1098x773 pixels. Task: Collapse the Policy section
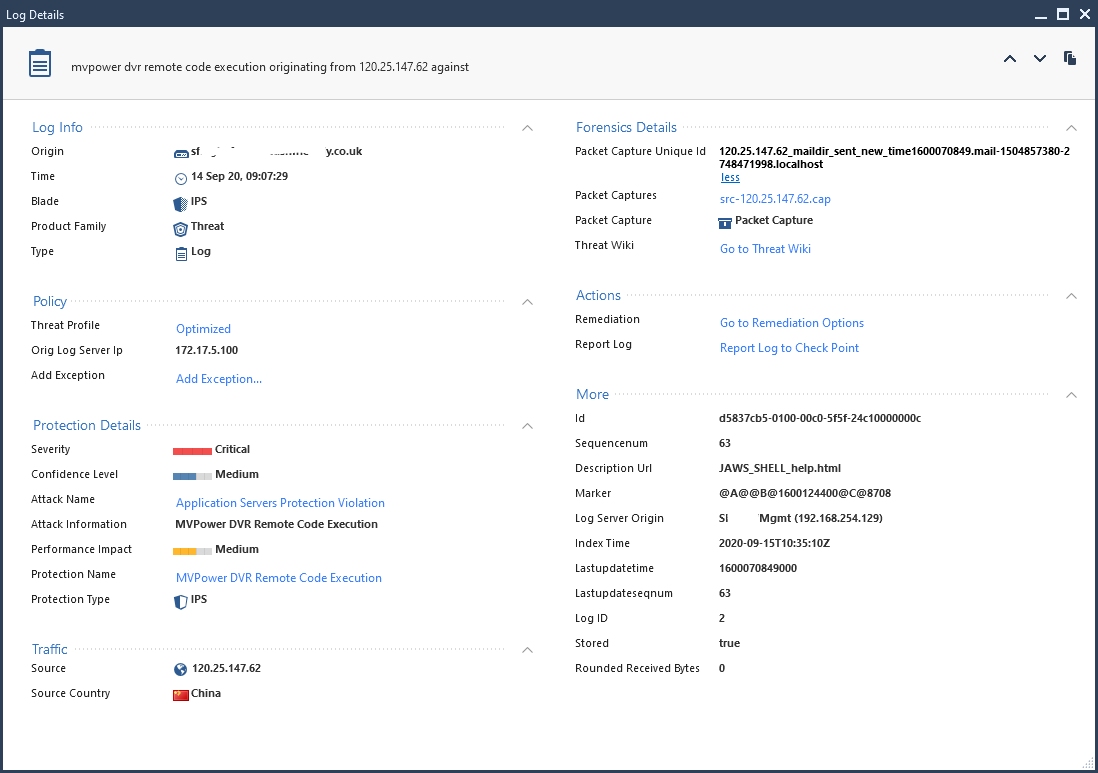coord(528,302)
